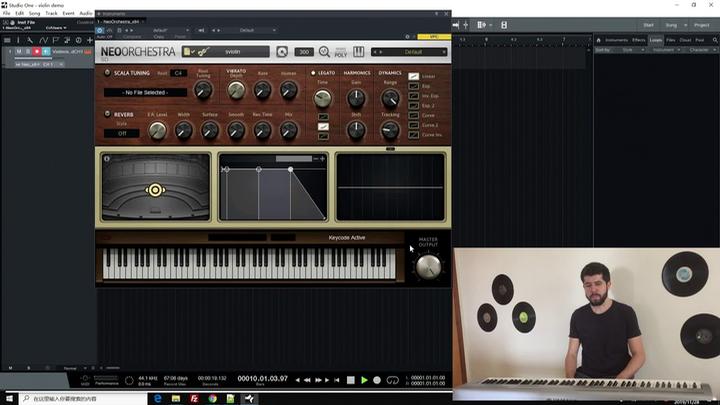Open the Loops browser tab
The width and height of the screenshot is (720, 405).
point(656,40)
